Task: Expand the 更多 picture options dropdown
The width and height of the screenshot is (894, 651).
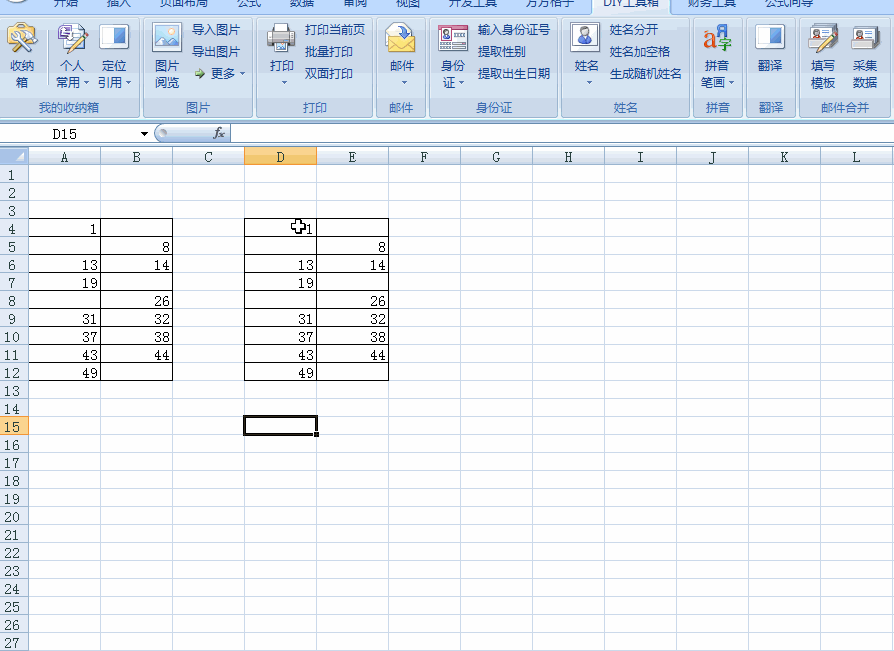Action: click(x=220, y=74)
